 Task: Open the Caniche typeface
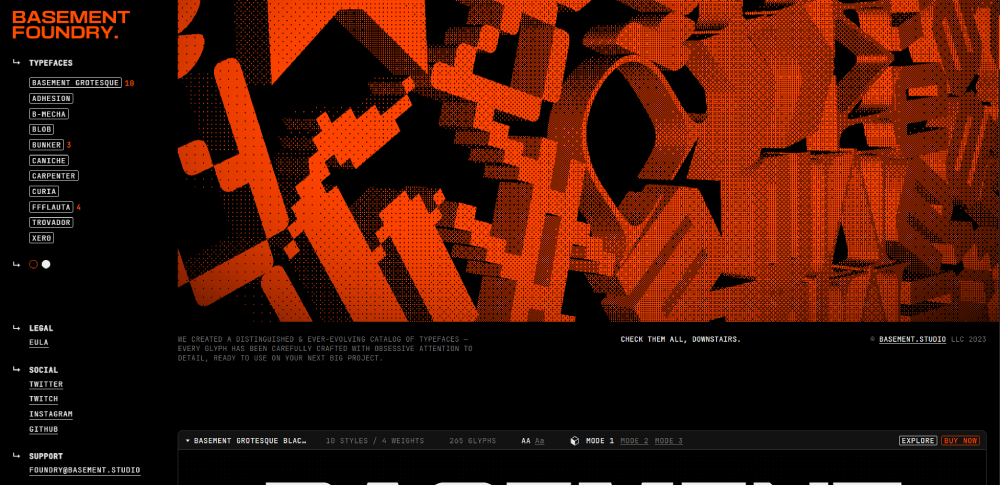click(x=49, y=160)
